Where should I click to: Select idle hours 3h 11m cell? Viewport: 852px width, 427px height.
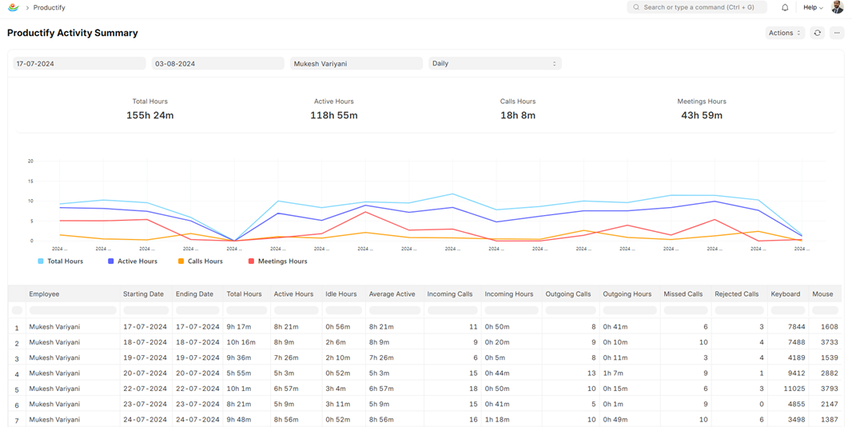pos(344,404)
